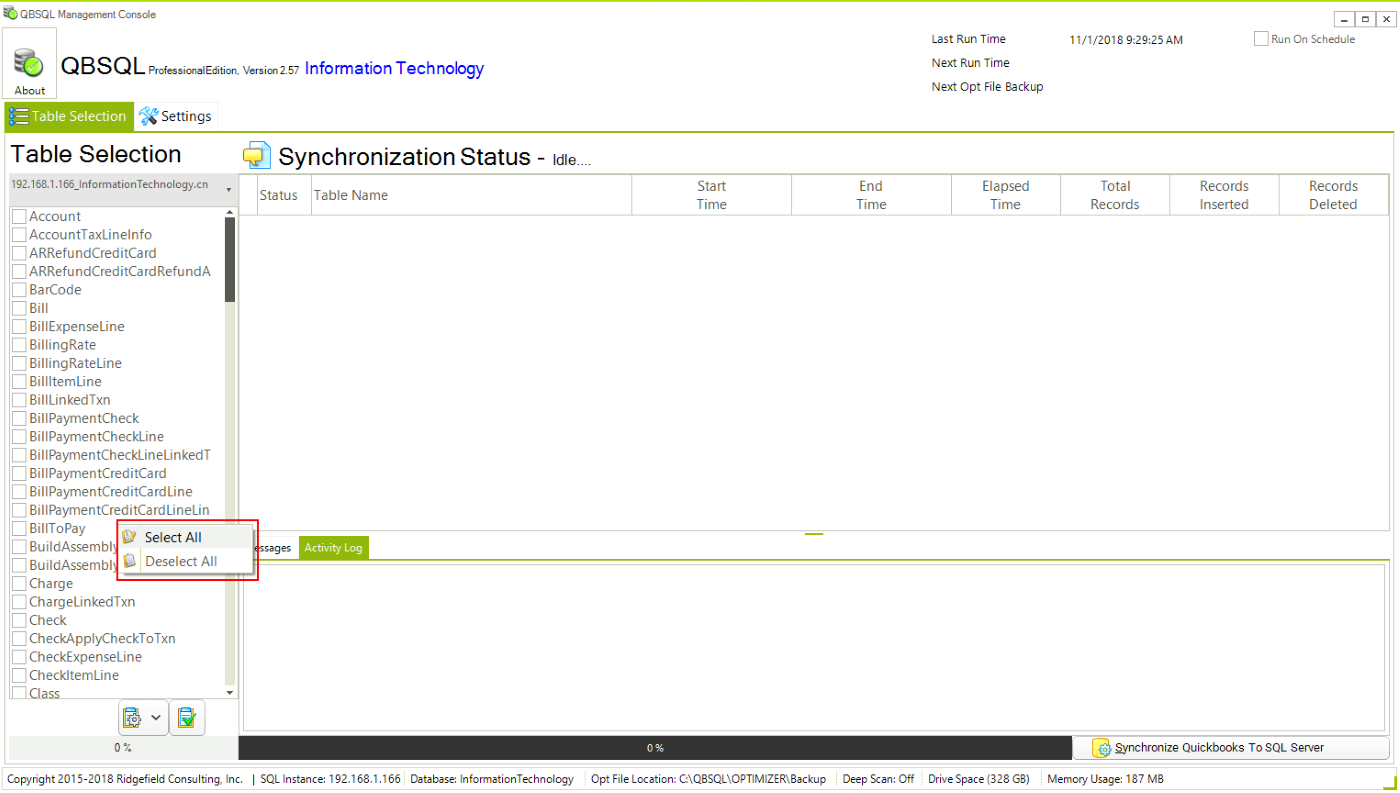Click the clipboard with green checkmark button
Image resolution: width=1400 pixels, height=793 pixels.
pyautogui.click(x=187, y=717)
